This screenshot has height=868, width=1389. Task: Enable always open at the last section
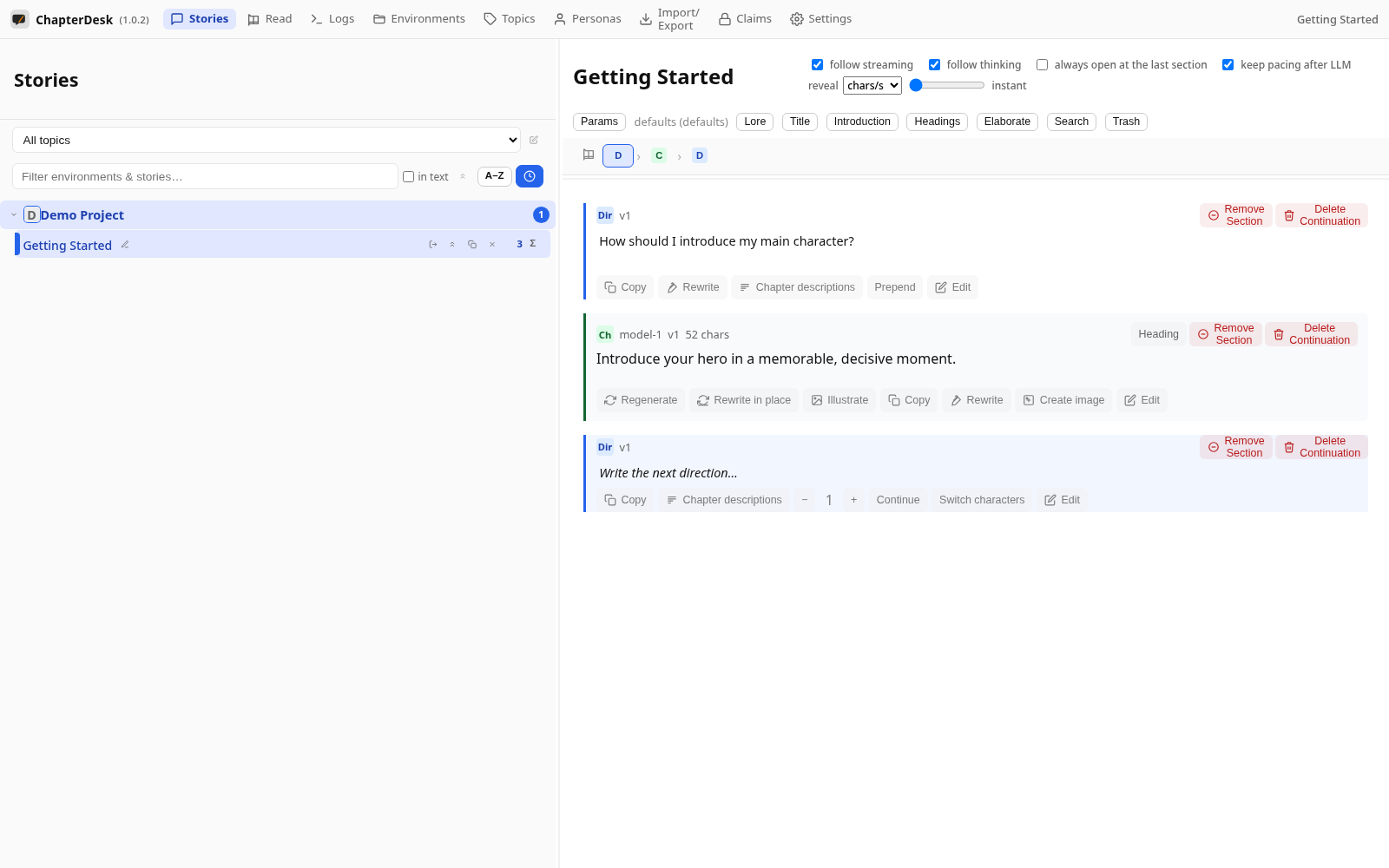coord(1042,65)
